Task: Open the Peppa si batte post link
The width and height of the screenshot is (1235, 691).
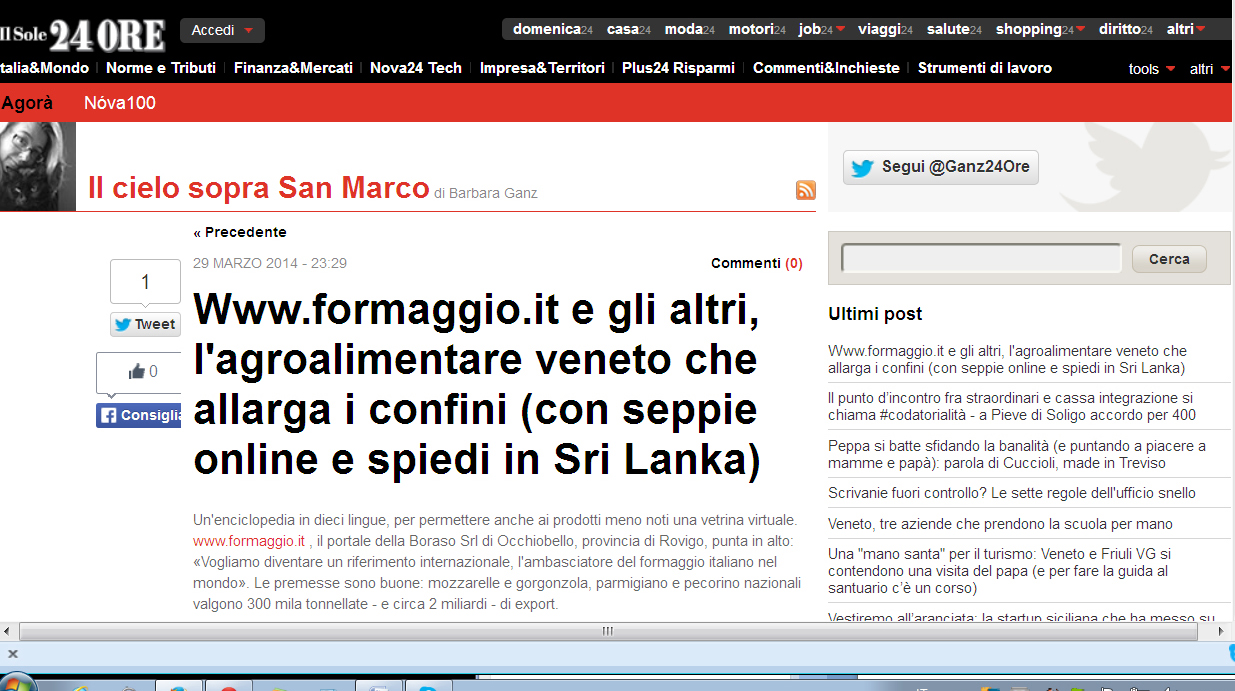Action: 1017,454
